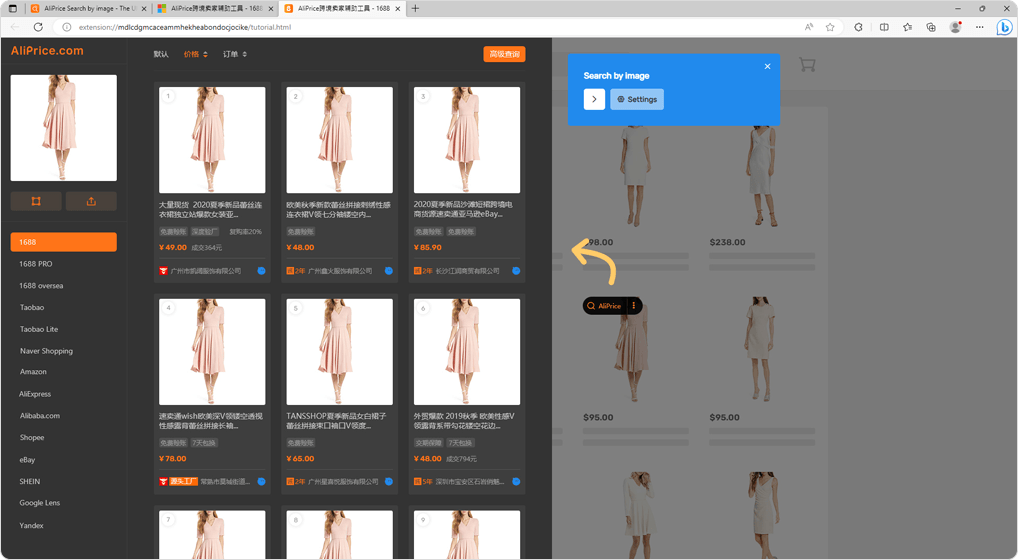Choose Google Lens from the sidebar
The image size is (1018, 560).
click(40, 503)
